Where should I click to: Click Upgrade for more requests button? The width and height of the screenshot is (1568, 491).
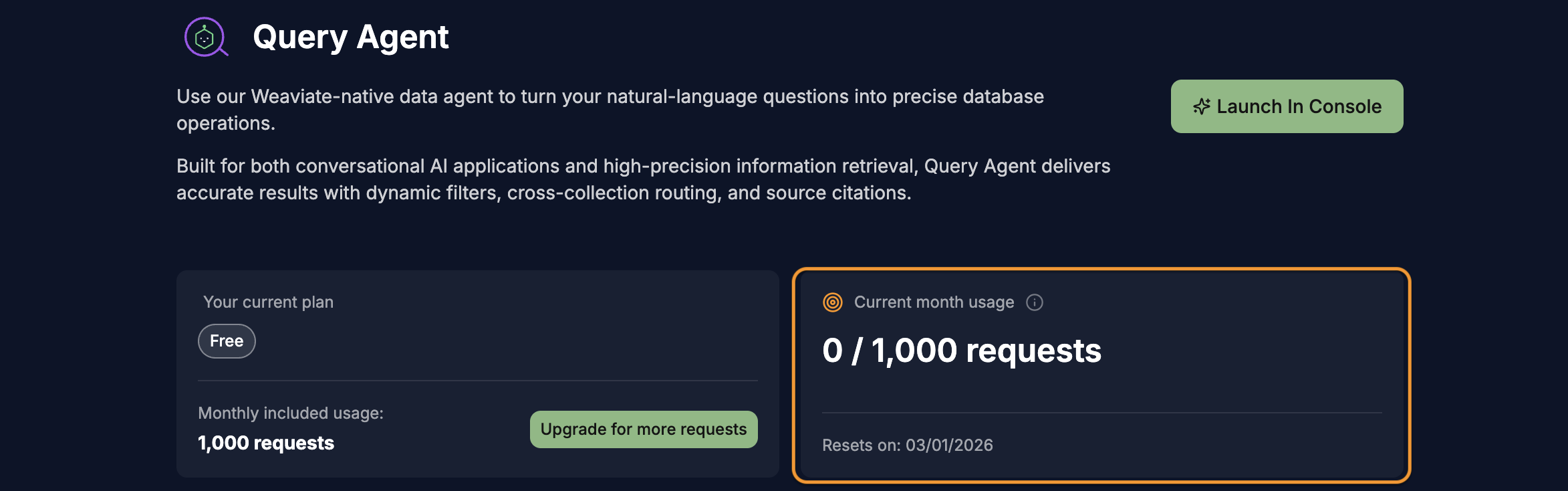643,429
